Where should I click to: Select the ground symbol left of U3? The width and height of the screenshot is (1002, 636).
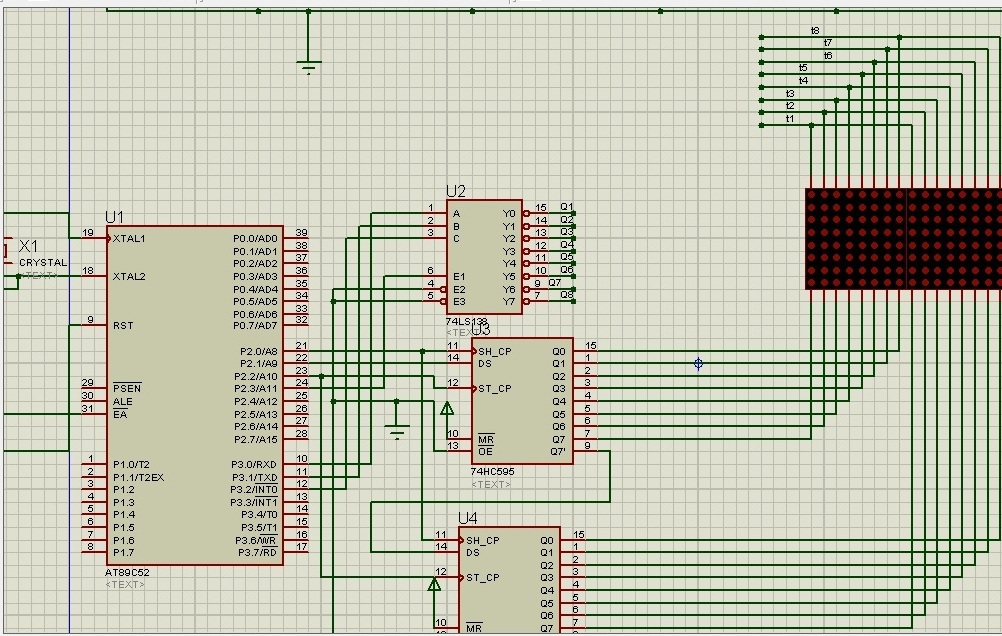pyautogui.click(x=398, y=430)
